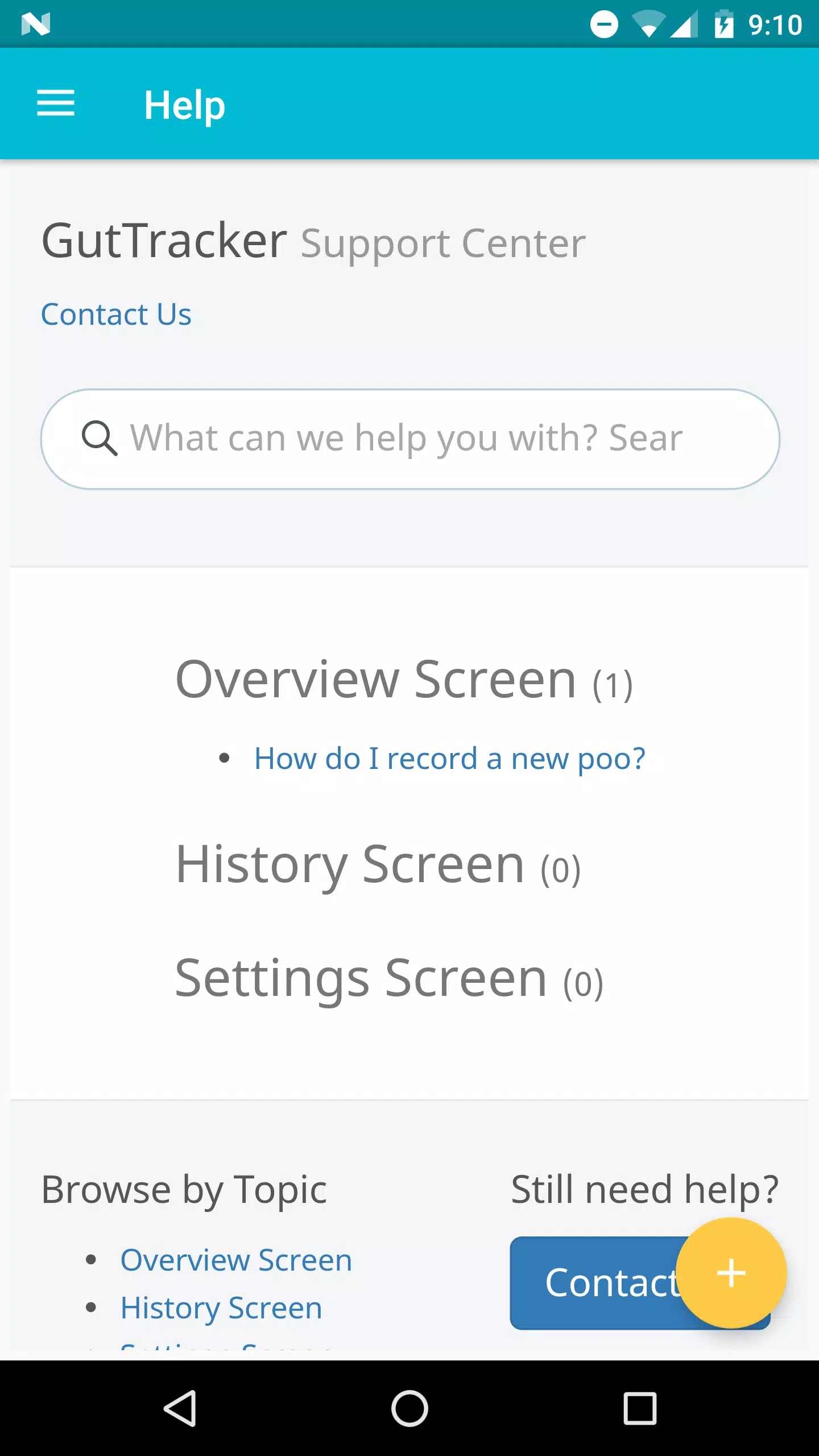Select Overview Screen under Browse by Topic
Viewport: 819px width, 1456px height.
click(236, 1260)
